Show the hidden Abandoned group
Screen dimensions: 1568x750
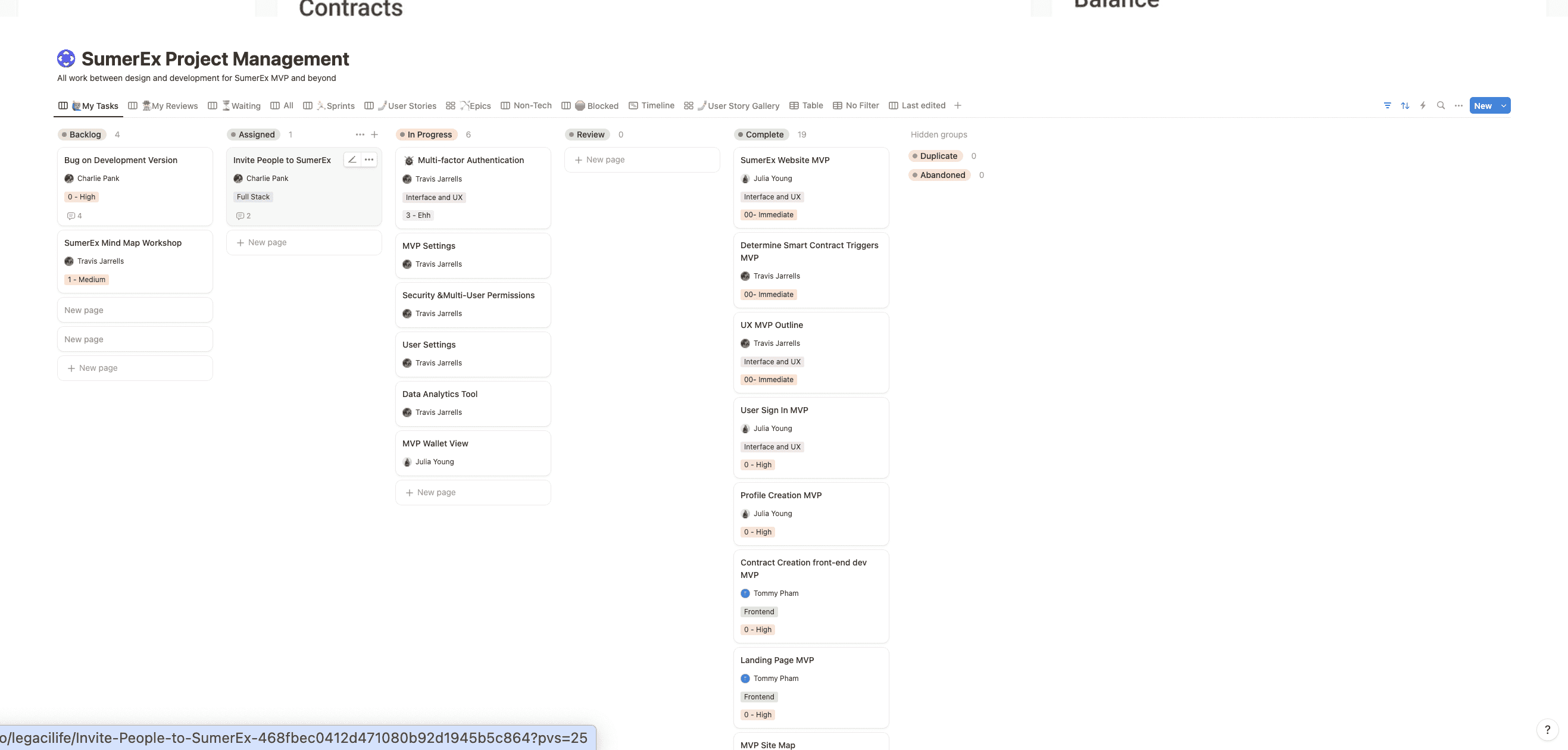[x=942, y=175]
